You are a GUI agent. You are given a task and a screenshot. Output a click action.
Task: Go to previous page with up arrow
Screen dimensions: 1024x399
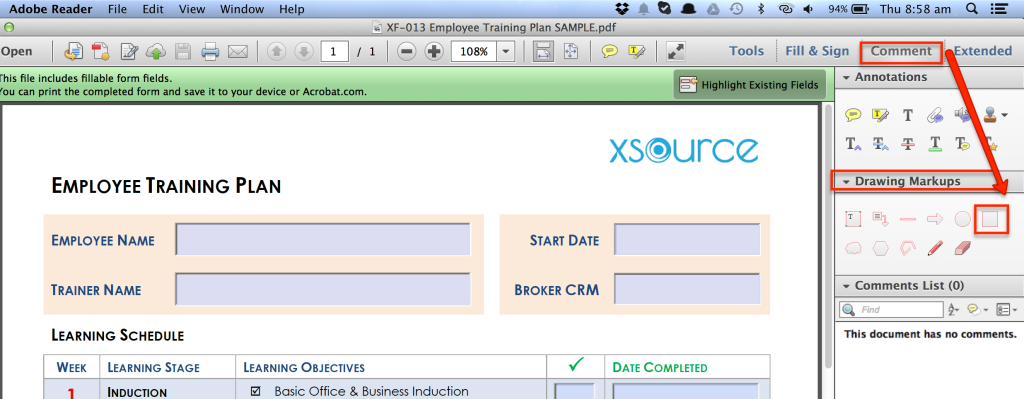click(277, 52)
